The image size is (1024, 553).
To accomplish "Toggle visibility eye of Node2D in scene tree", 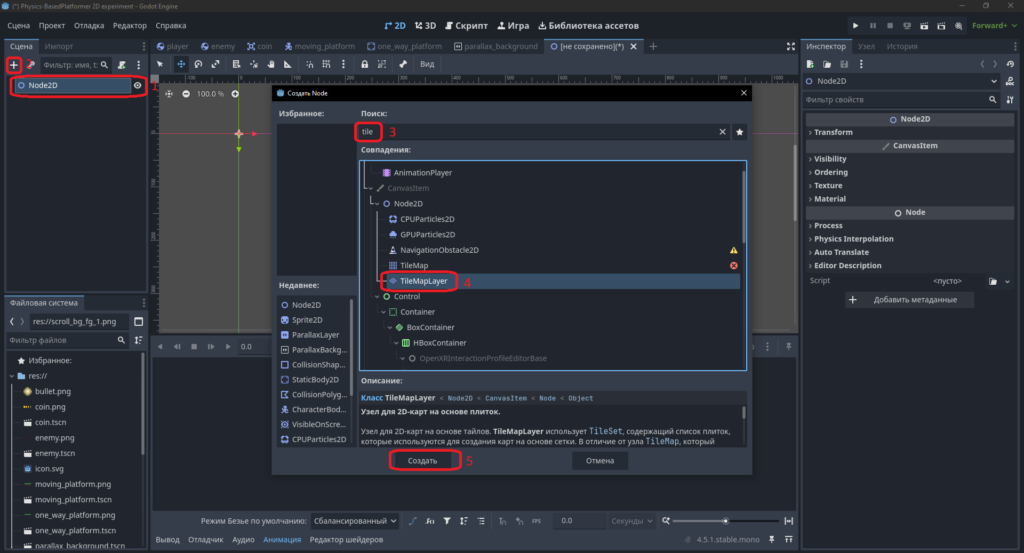I will click(138, 86).
